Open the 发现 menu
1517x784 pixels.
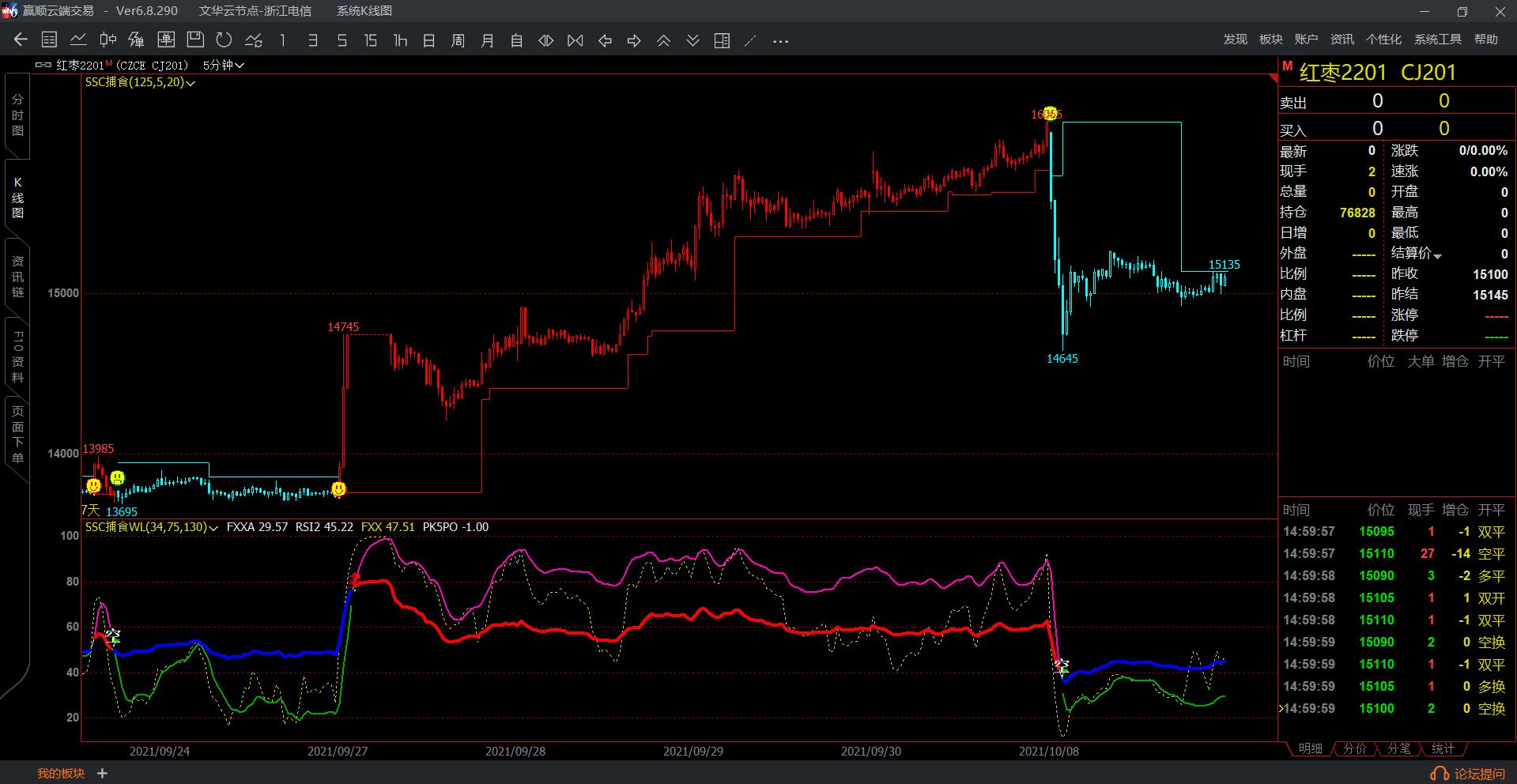[1236, 40]
